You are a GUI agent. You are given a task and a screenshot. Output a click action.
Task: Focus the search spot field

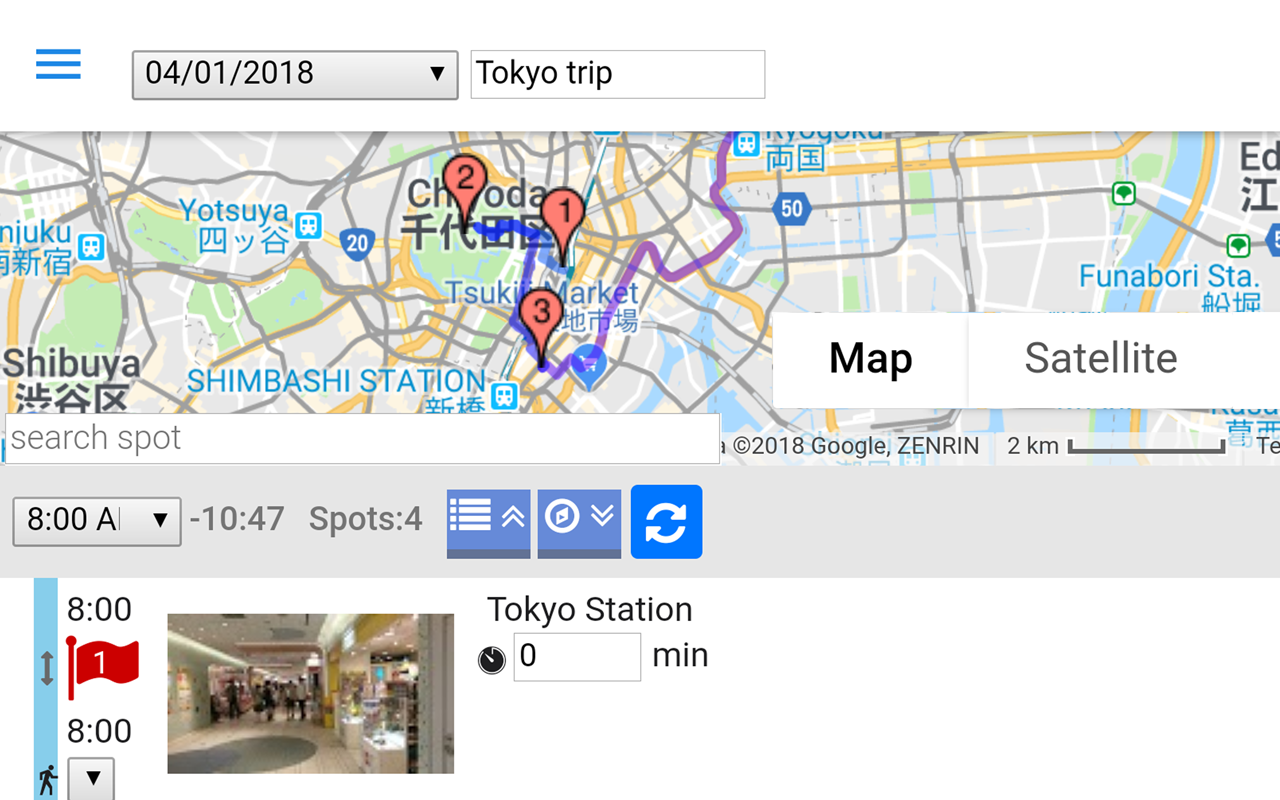click(x=362, y=438)
